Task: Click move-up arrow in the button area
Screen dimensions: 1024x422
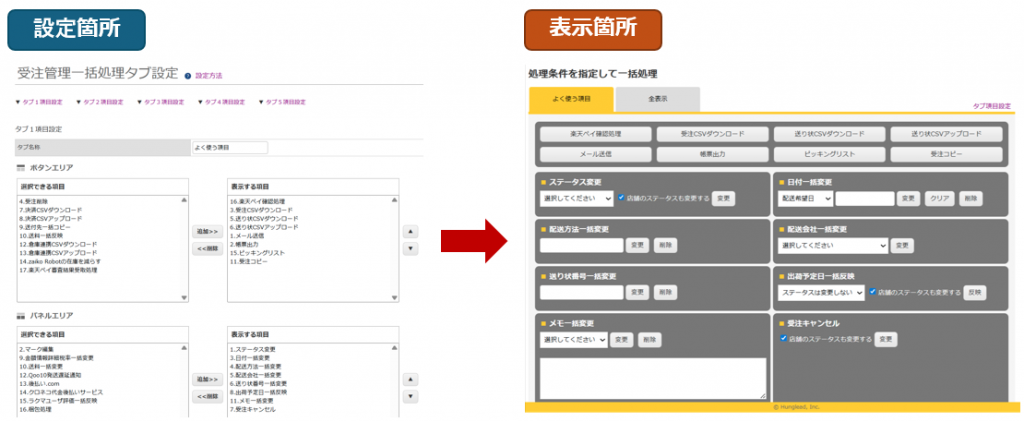Action: pos(408,230)
